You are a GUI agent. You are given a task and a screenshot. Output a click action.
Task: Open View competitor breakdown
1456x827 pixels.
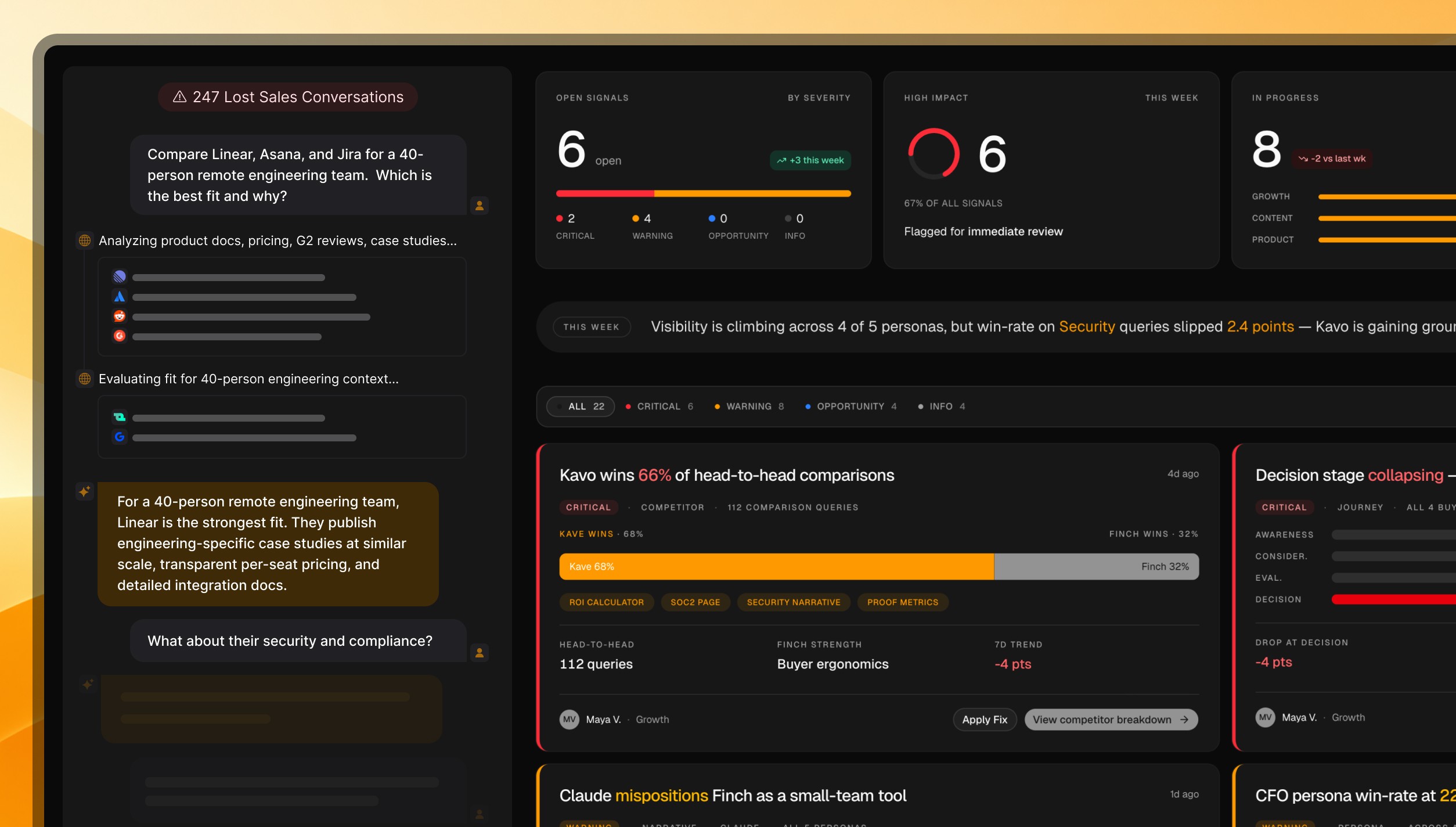[1111, 720]
